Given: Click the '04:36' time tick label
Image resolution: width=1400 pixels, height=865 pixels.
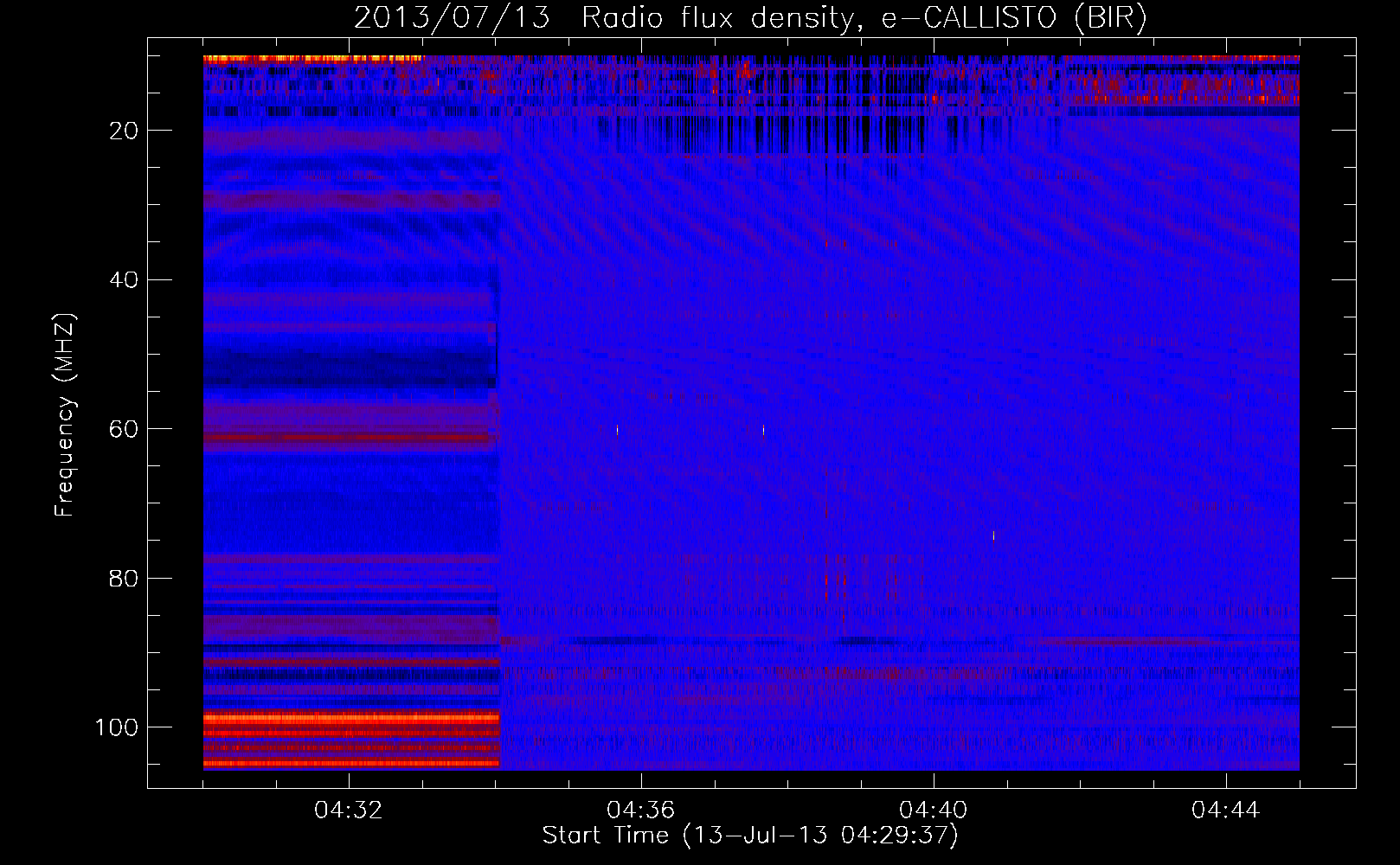Looking at the screenshot, I should (641, 811).
